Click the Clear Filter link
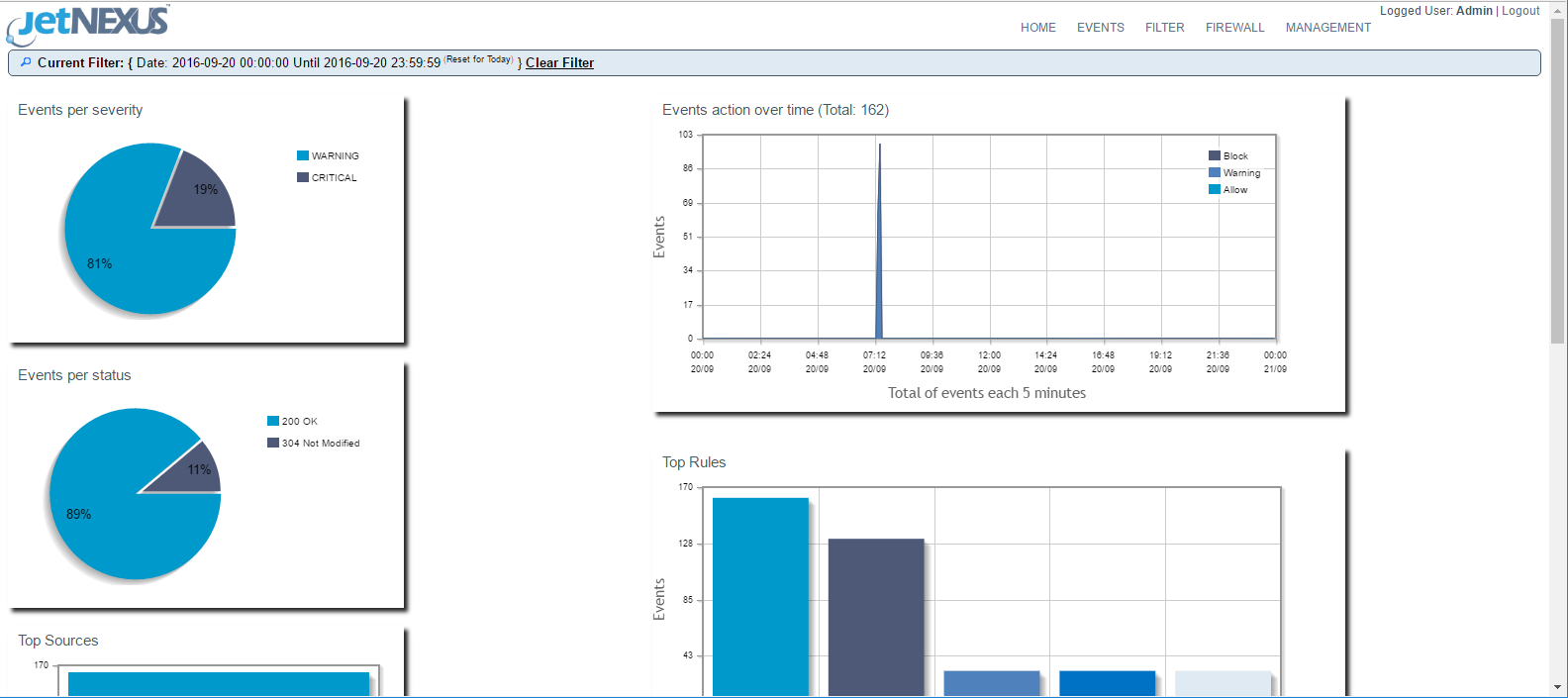The width and height of the screenshot is (1568, 698). pyautogui.click(x=559, y=62)
